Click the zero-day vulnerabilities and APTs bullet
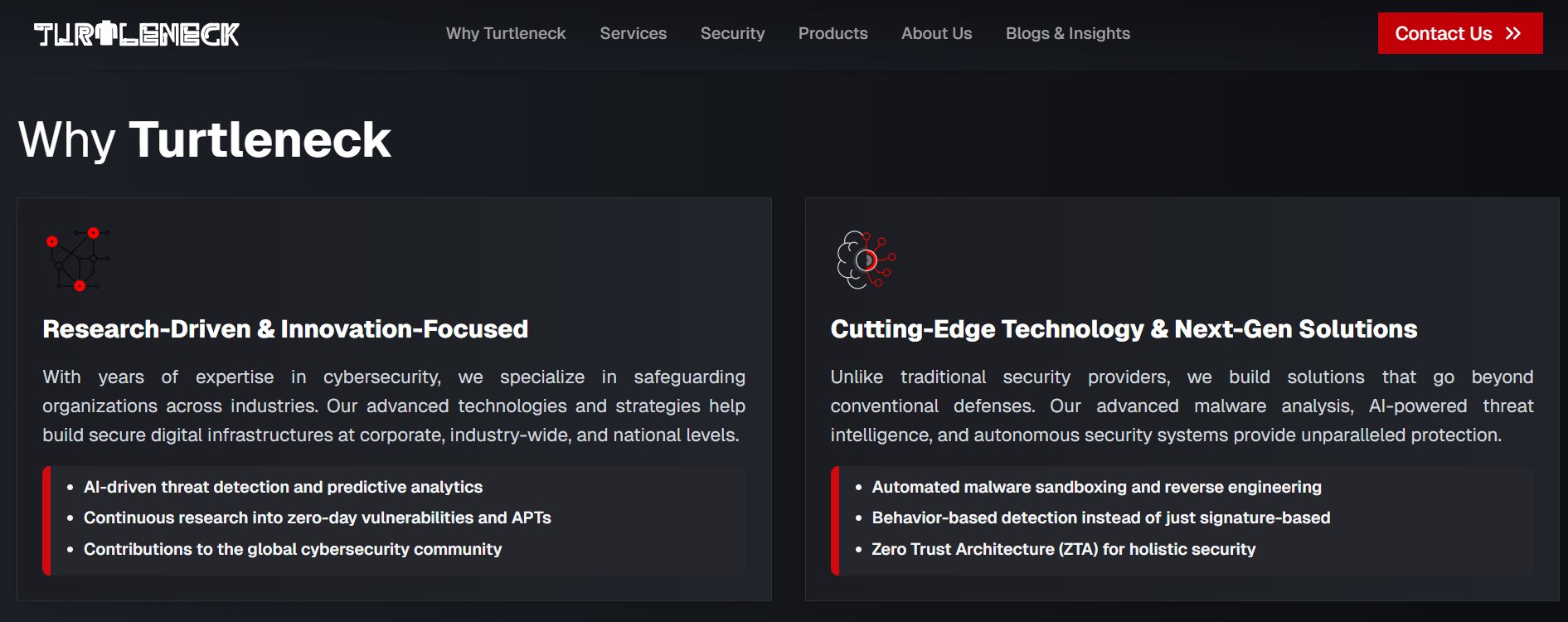The image size is (1568, 622). 317,518
